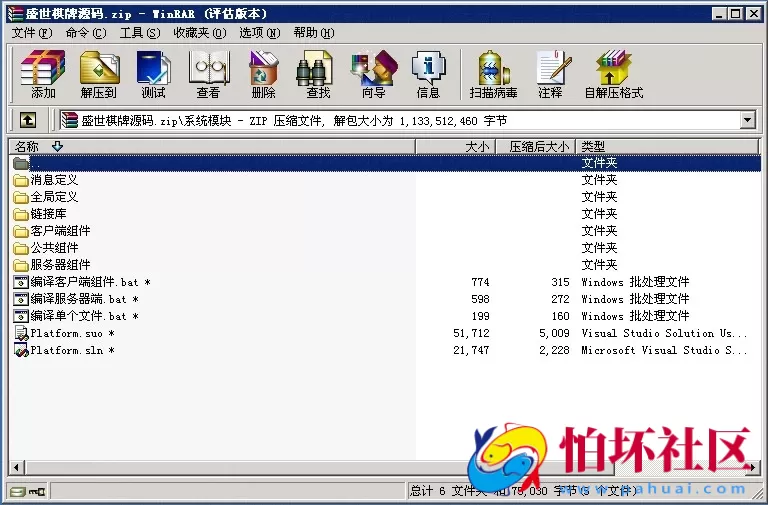Click the 链接库 folder icon
This screenshot has height=505, width=768.
[21, 214]
